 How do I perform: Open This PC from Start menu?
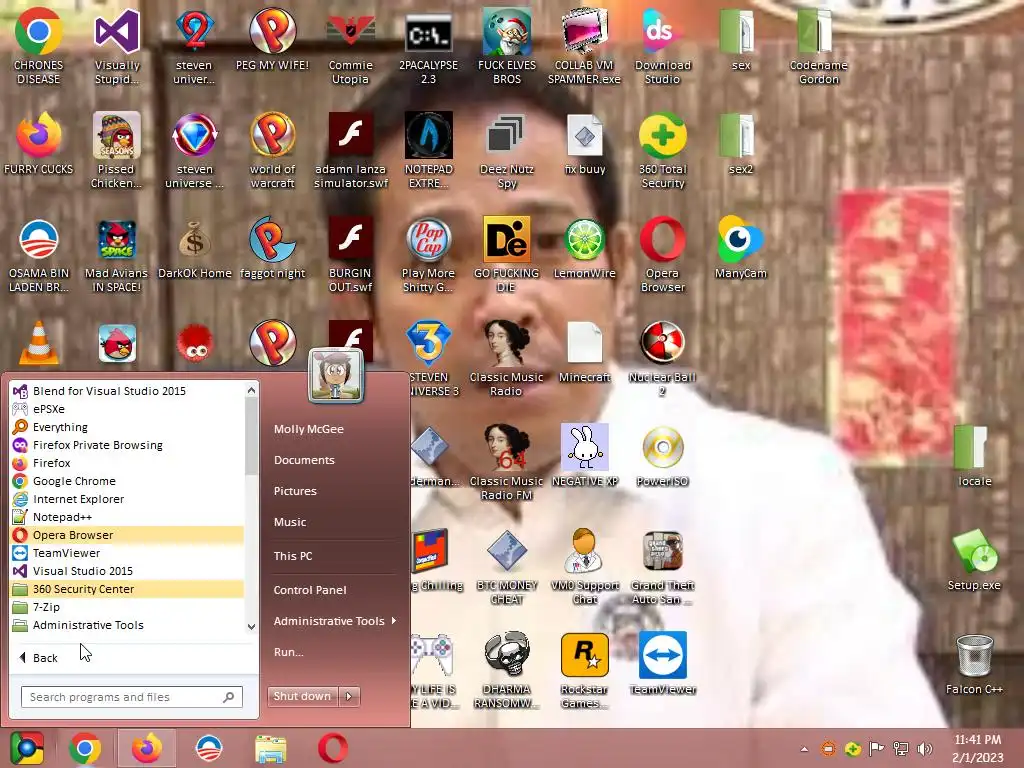(x=293, y=556)
